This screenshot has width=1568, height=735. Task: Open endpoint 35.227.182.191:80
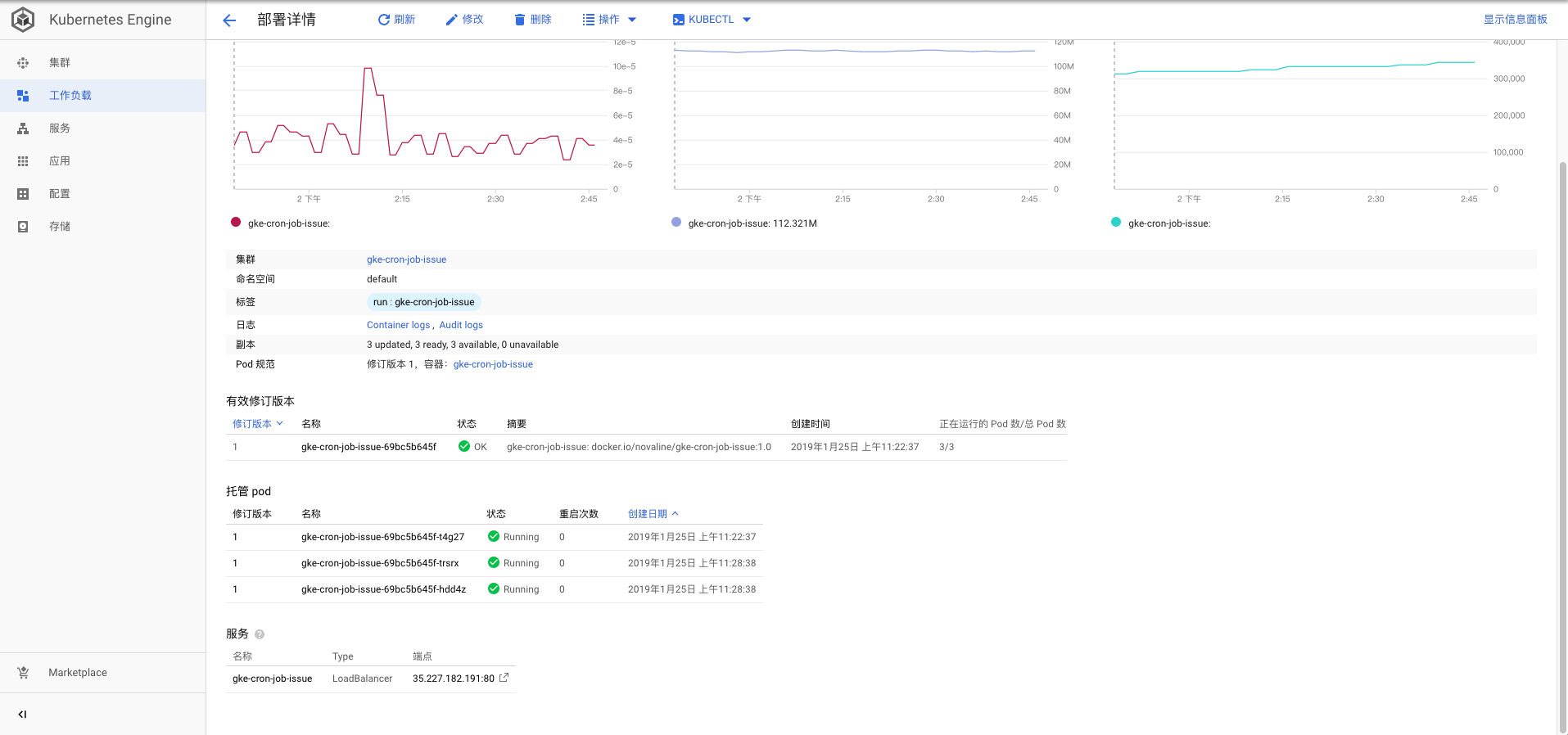coord(454,679)
